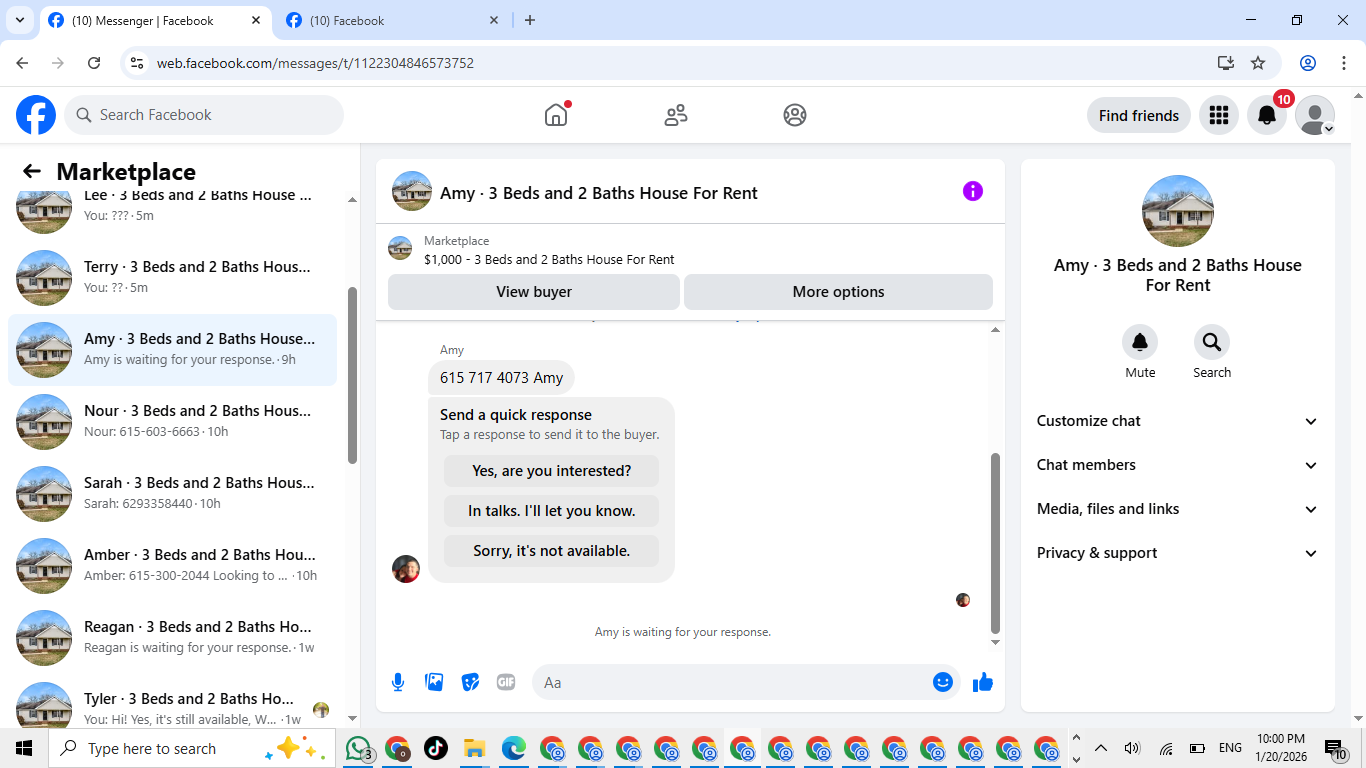Launch WhatsApp from the taskbar

click(358, 748)
